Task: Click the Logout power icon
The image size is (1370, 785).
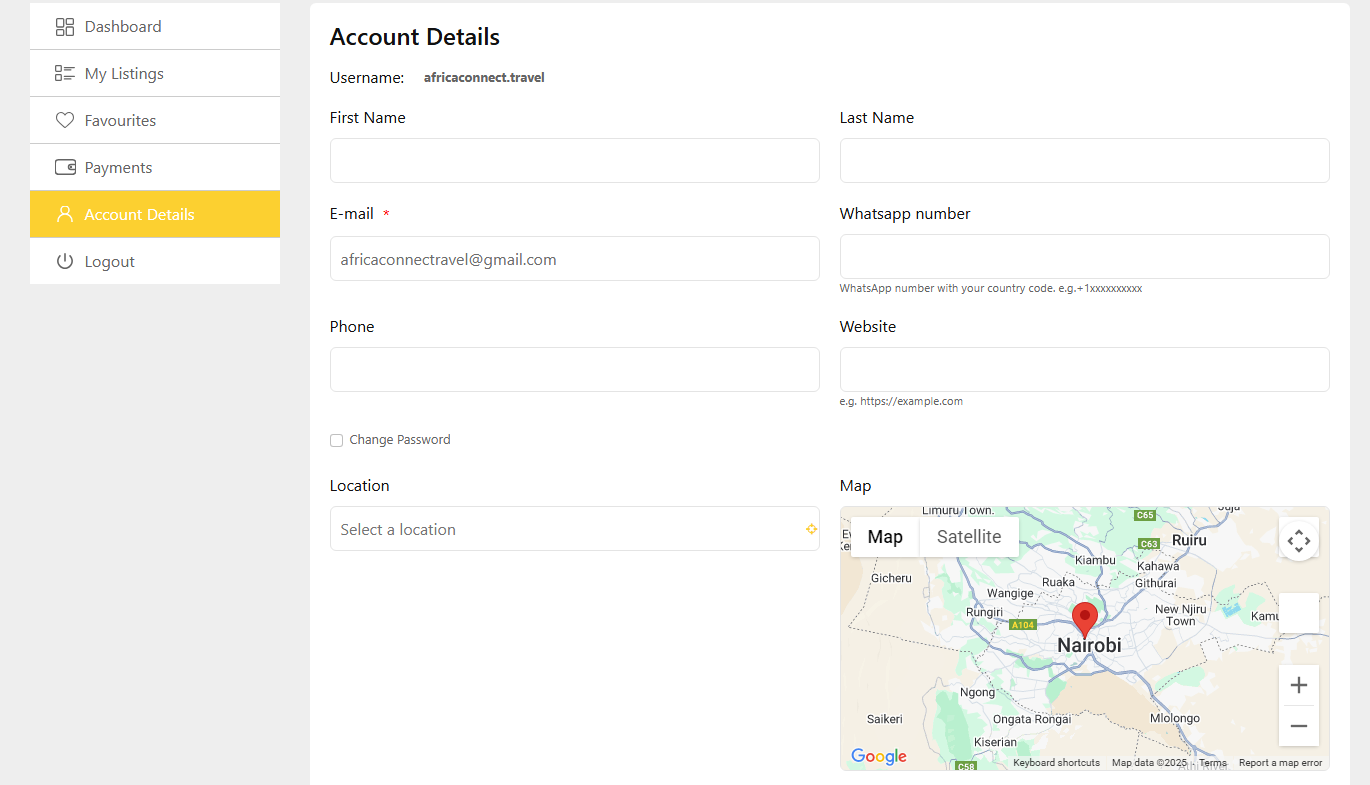Action: click(65, 262)
